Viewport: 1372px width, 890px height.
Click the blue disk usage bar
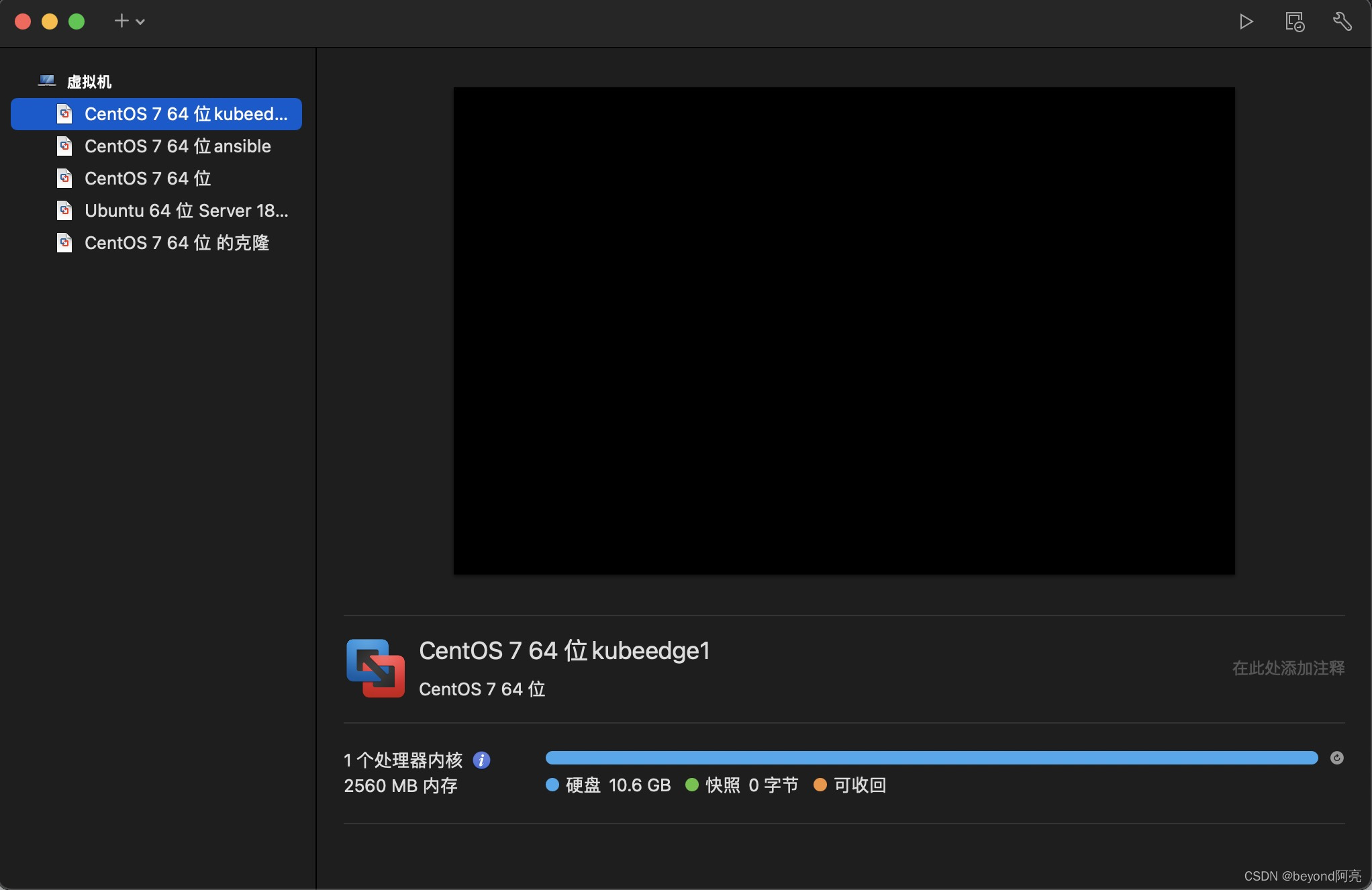932,758
